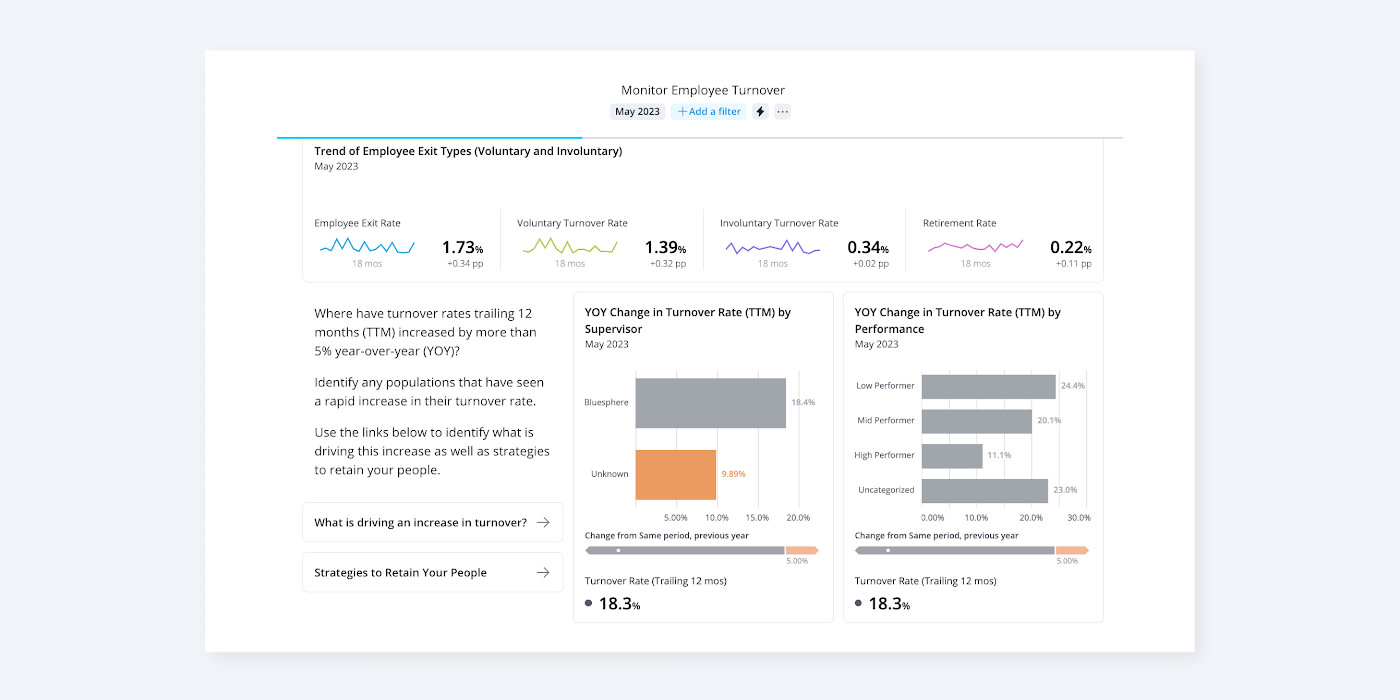
Task: Click the Supervisor chart change-range slider
Action: click(702, 550)
